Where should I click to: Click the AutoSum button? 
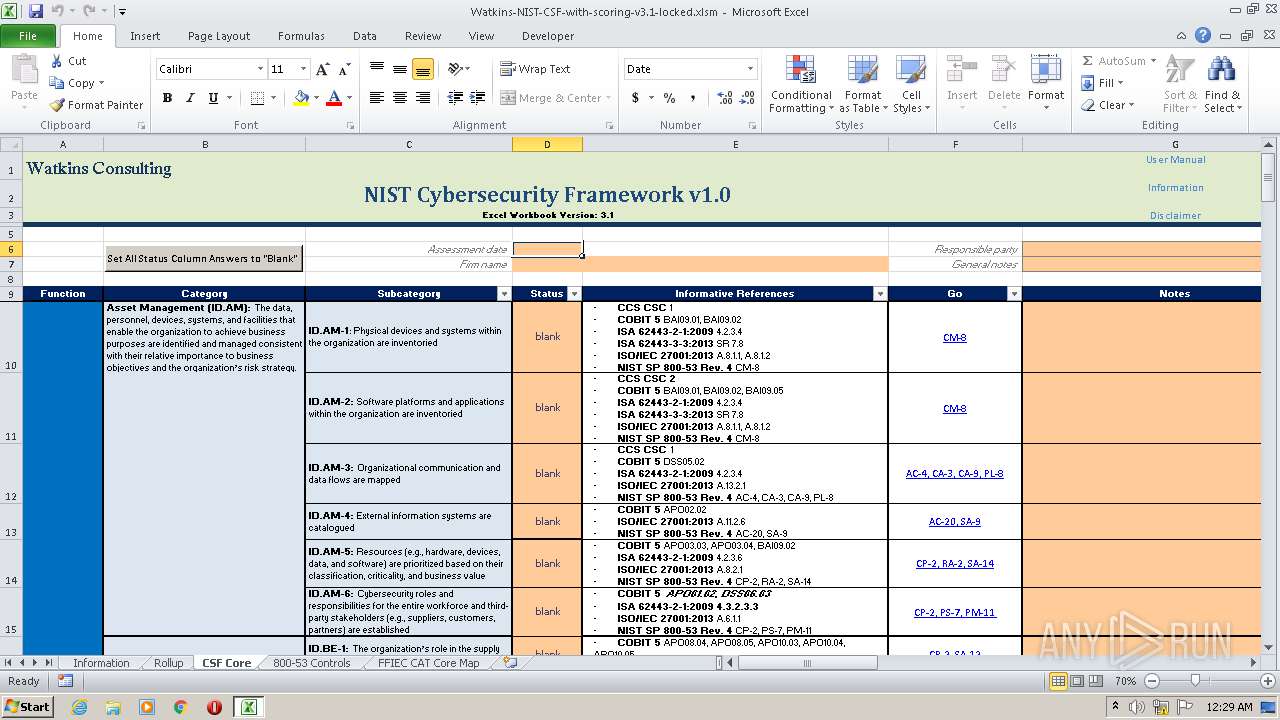[x=1119, y=61]
